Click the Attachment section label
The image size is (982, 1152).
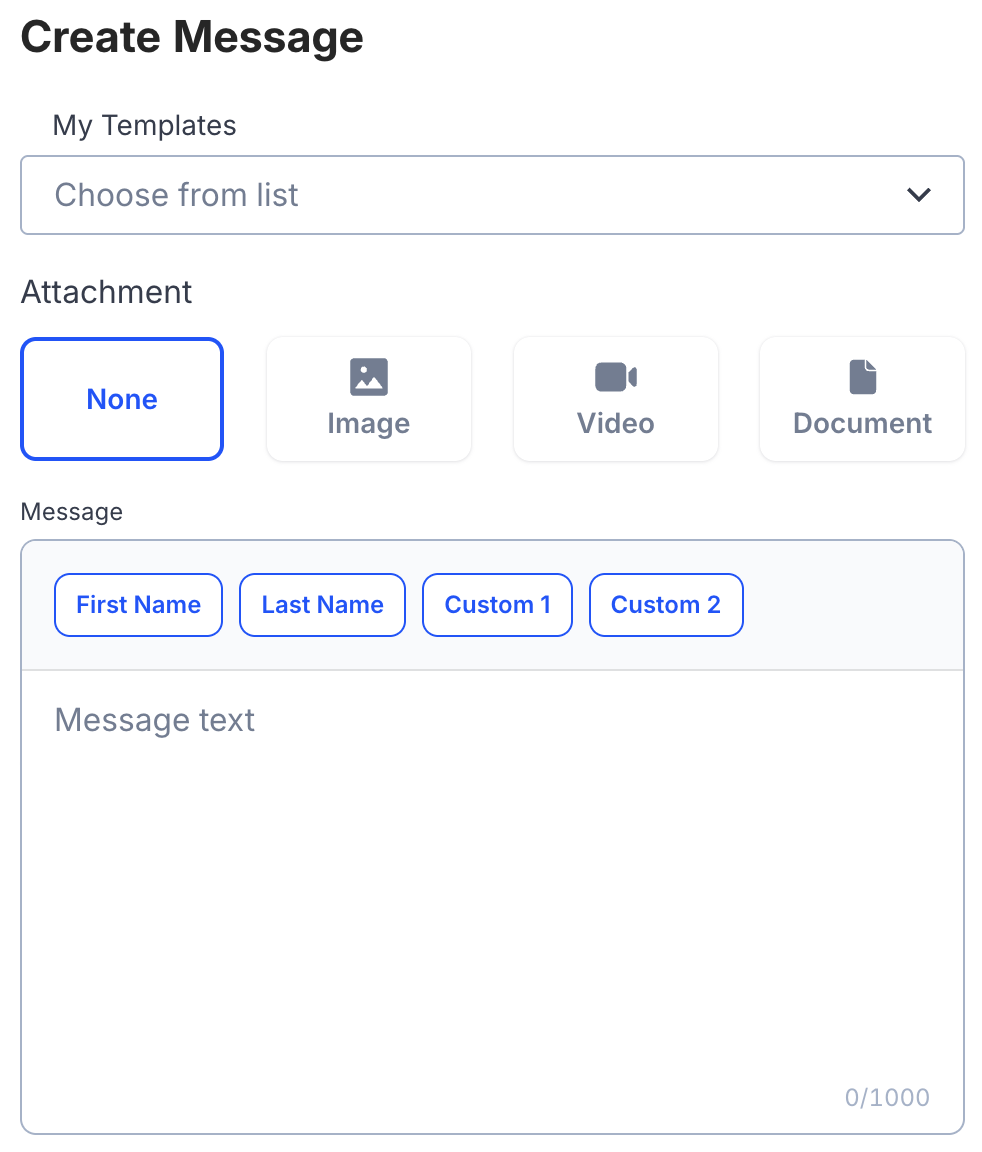click(x=106, y=292)
